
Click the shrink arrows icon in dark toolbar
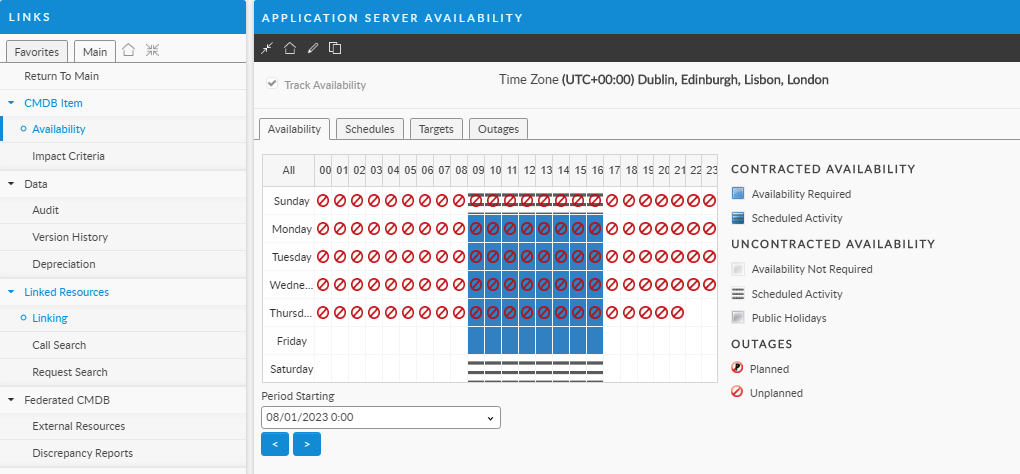[267, 48]
